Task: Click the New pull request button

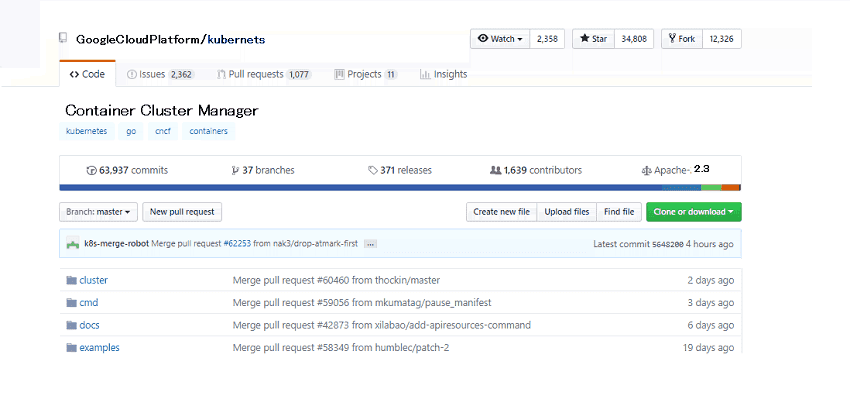Action: pyautogui.click(x=182, y=212)
